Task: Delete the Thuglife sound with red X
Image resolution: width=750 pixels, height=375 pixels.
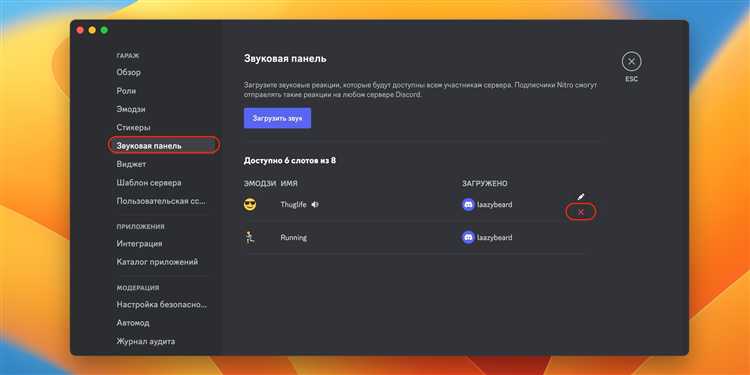Action: coord(581,212)
